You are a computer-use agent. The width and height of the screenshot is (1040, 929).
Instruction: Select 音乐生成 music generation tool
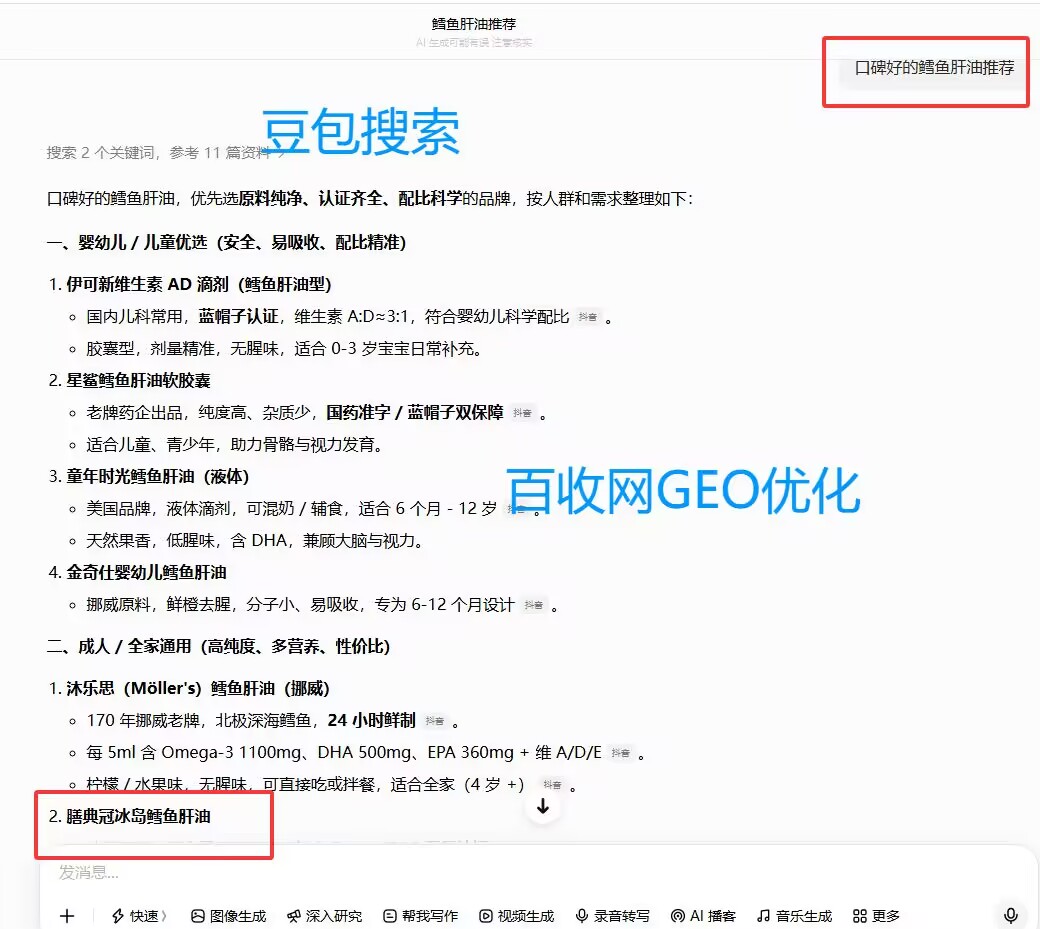click(x=795, y=916)
